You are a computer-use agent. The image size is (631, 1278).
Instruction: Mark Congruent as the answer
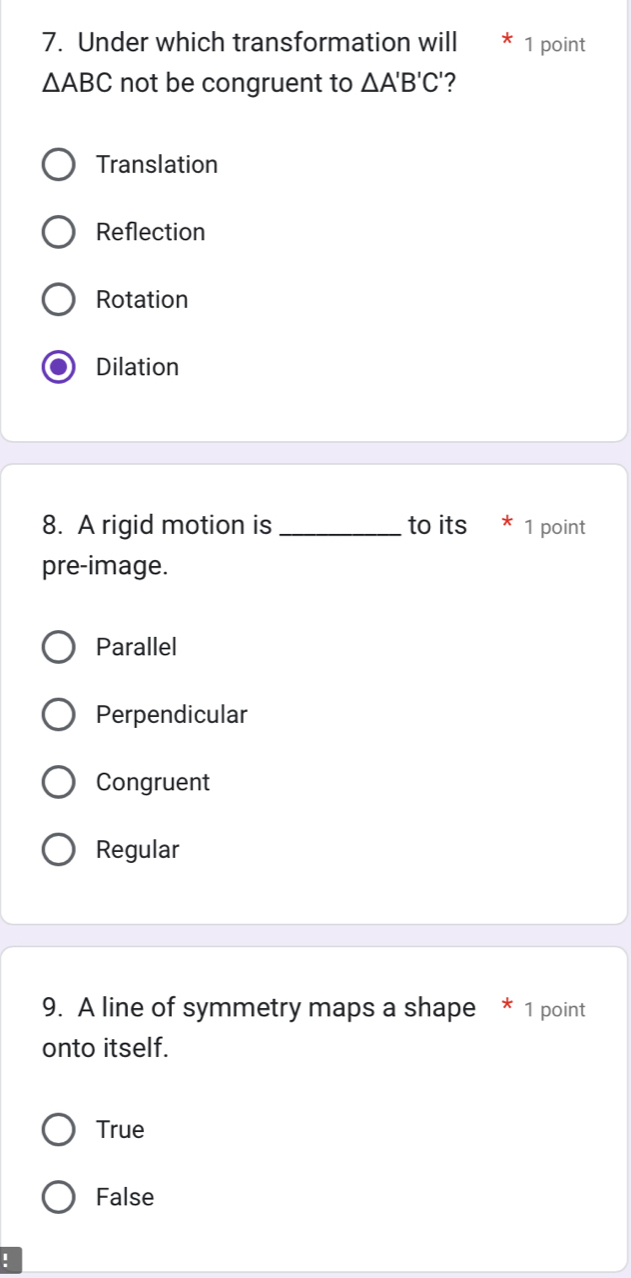pos(59,783)
